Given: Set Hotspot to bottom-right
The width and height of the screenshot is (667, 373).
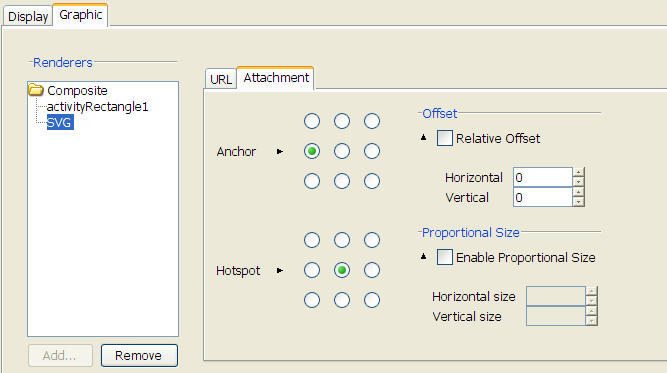Looking at the screenshot, I should click(x=372, y=300).
